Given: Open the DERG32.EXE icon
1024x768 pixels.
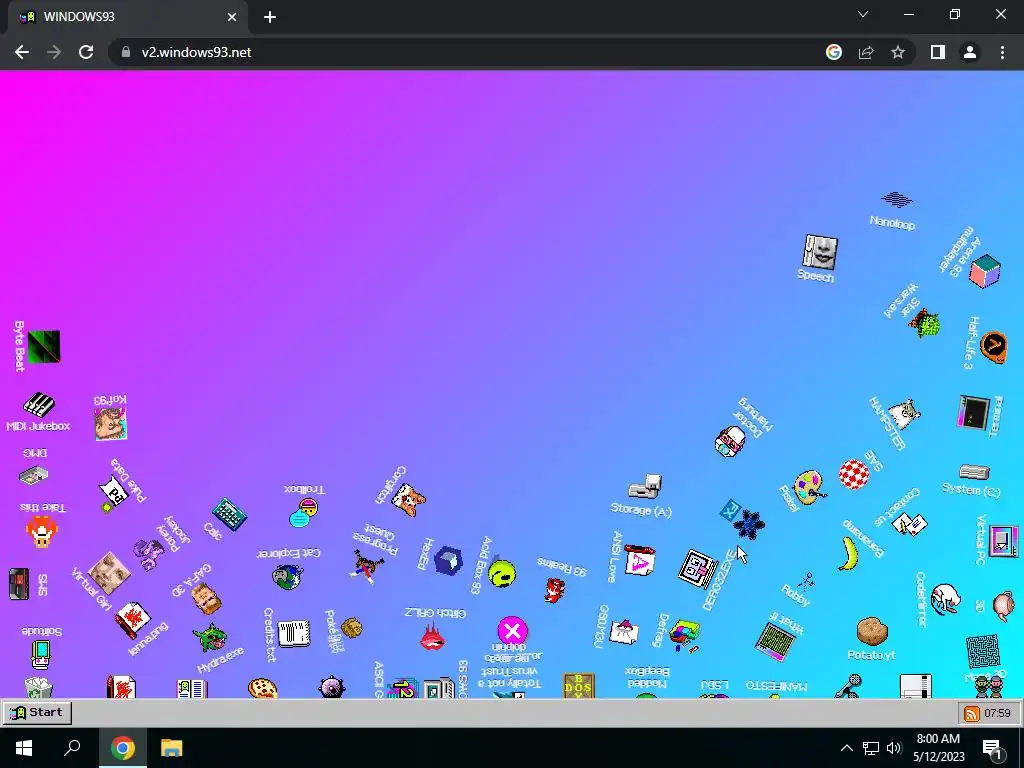Looking at the screenshot, I should tap(698, 568).
